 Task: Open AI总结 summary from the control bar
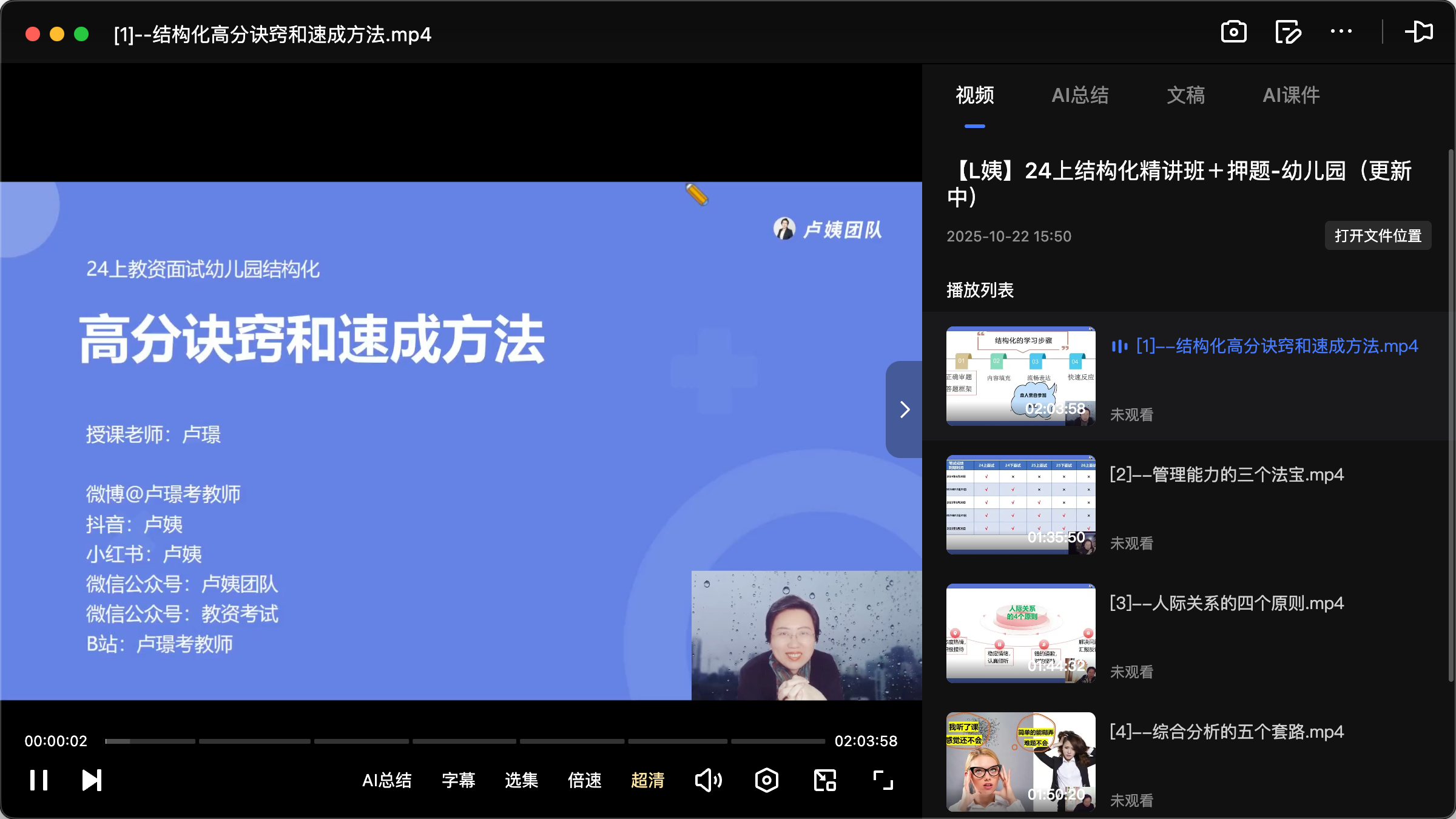(x=387, y=780)
